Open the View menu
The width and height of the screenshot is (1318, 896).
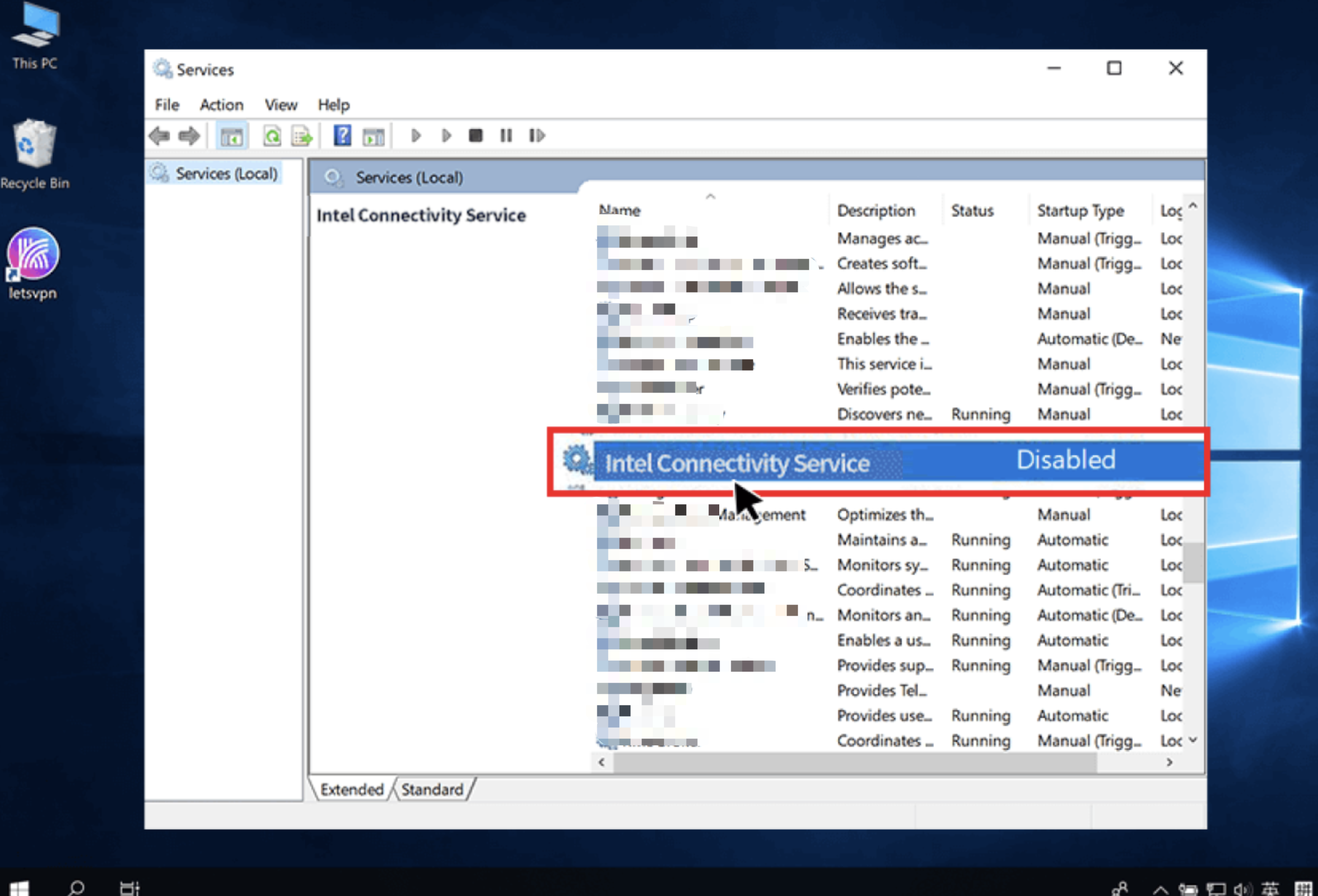pos(281,105)
